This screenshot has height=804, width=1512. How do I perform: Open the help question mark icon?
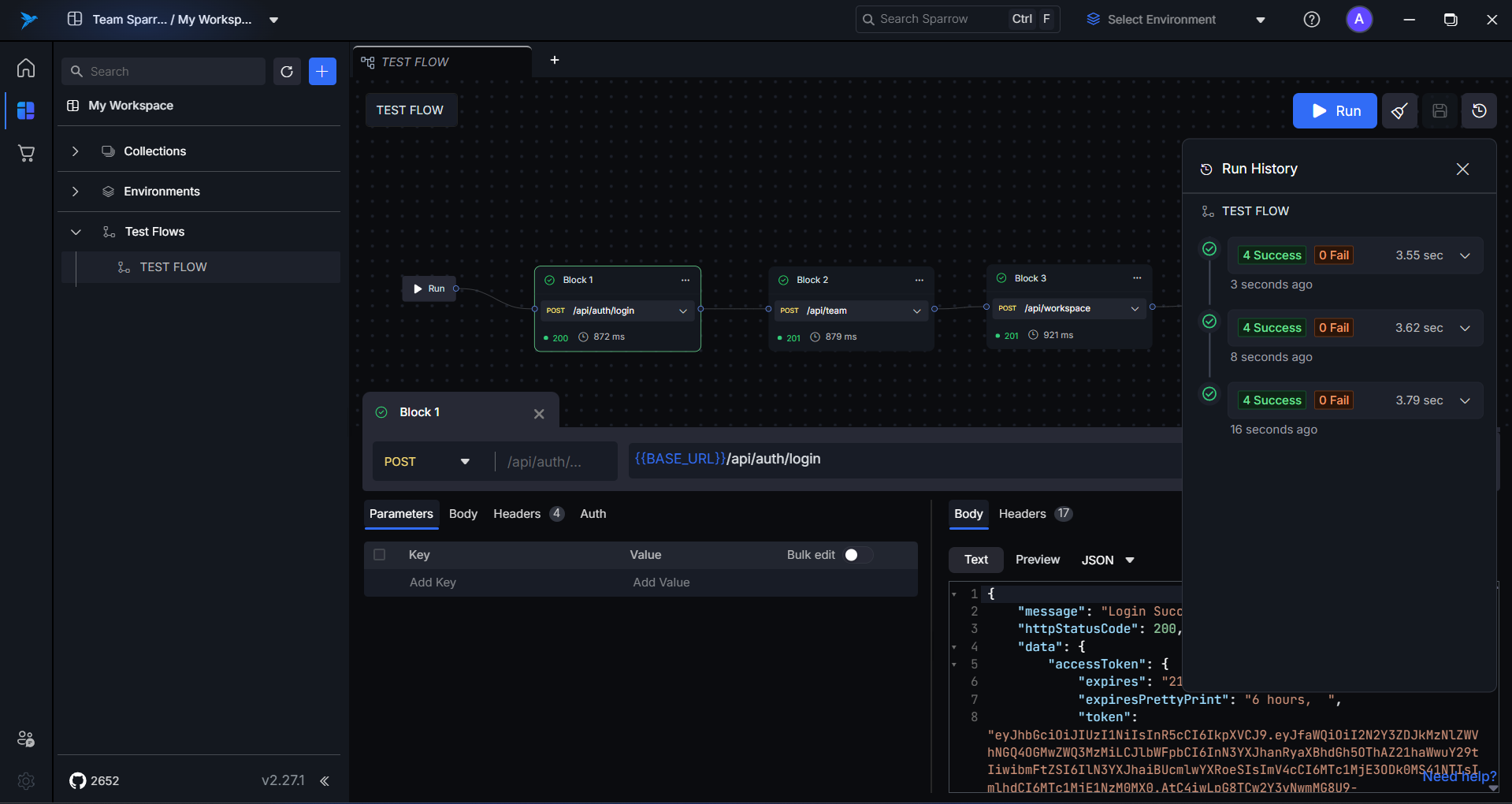1311,20
